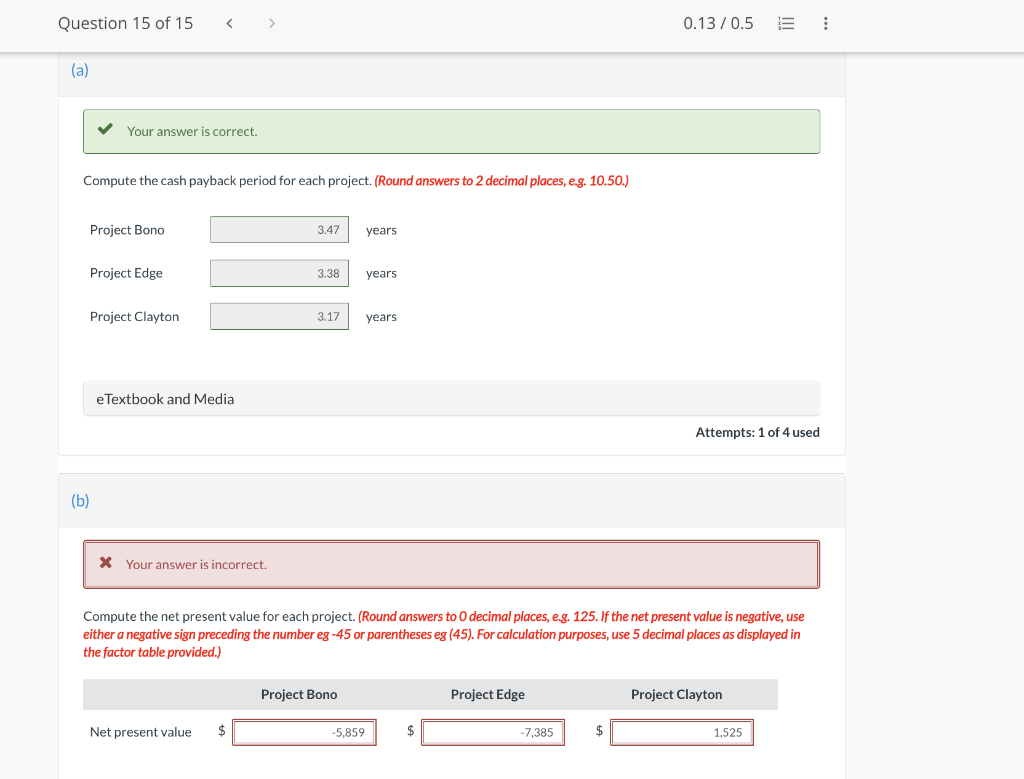This screenshot has width=1024, height=779.
Task: Click the Project Bono payback field showing 3.47
Action: (279, 229)
